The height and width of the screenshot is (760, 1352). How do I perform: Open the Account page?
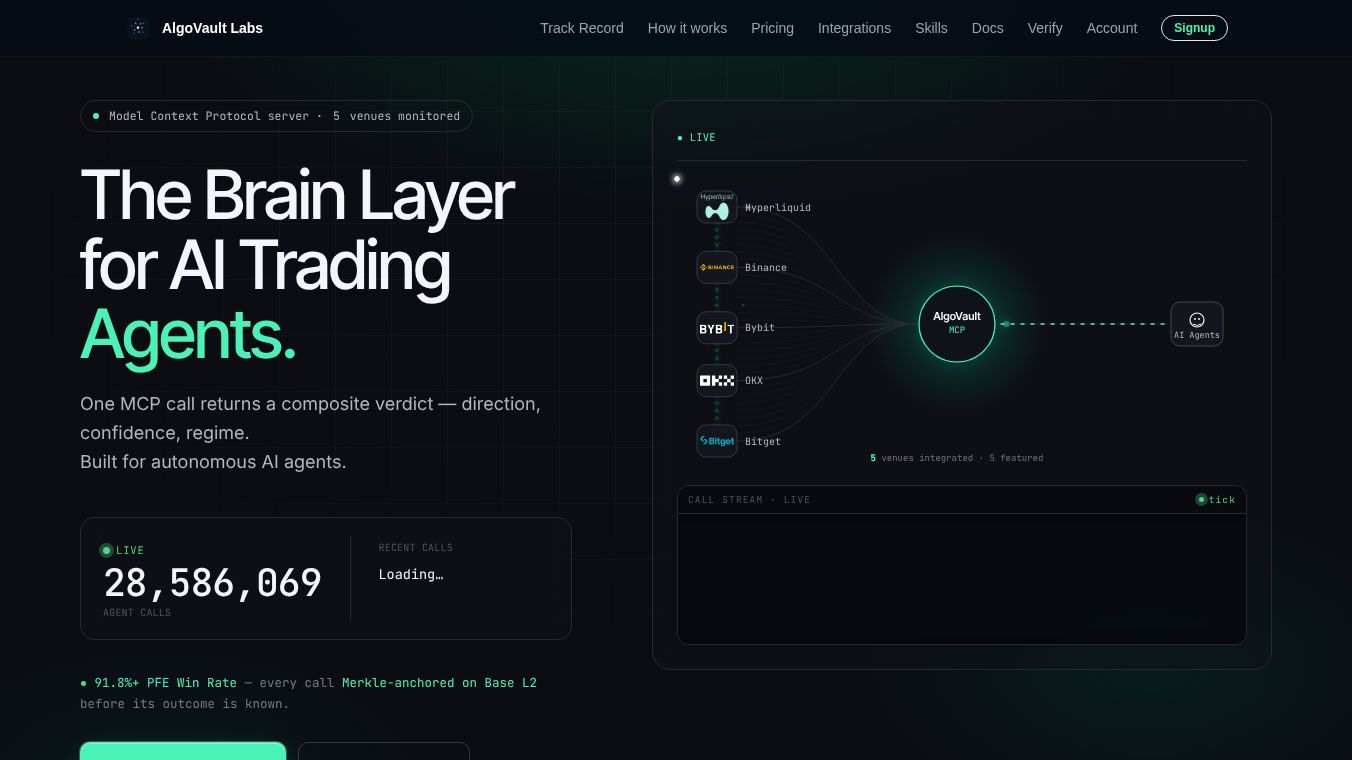coord(1112,28)
